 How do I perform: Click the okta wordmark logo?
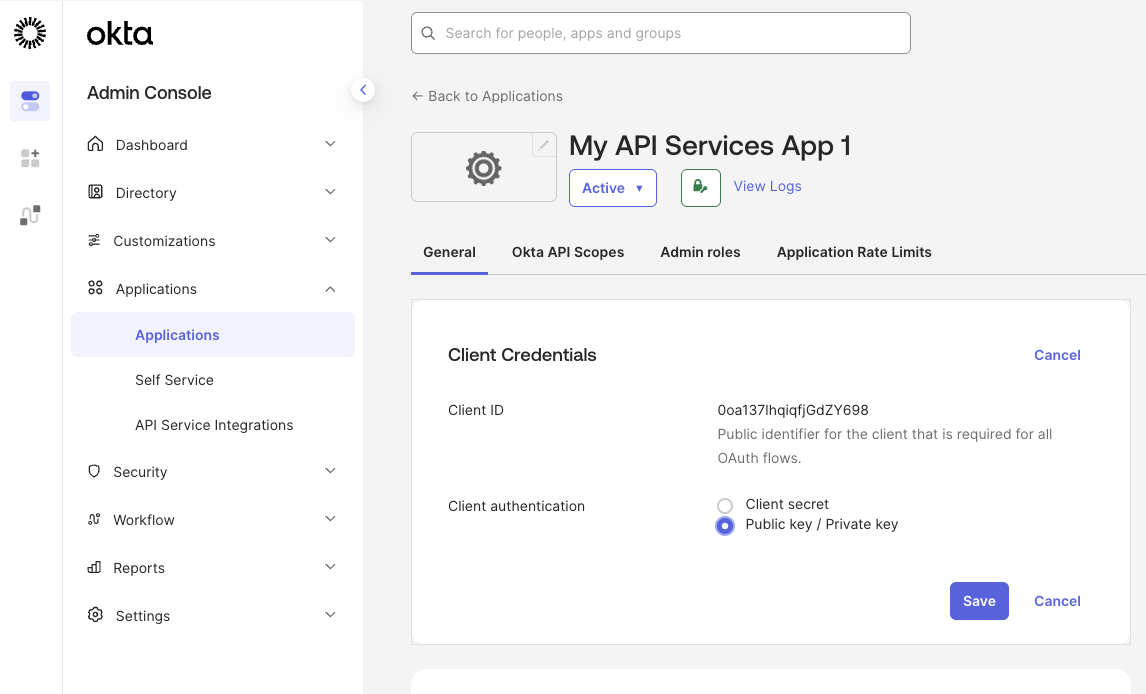coord(120,34)
